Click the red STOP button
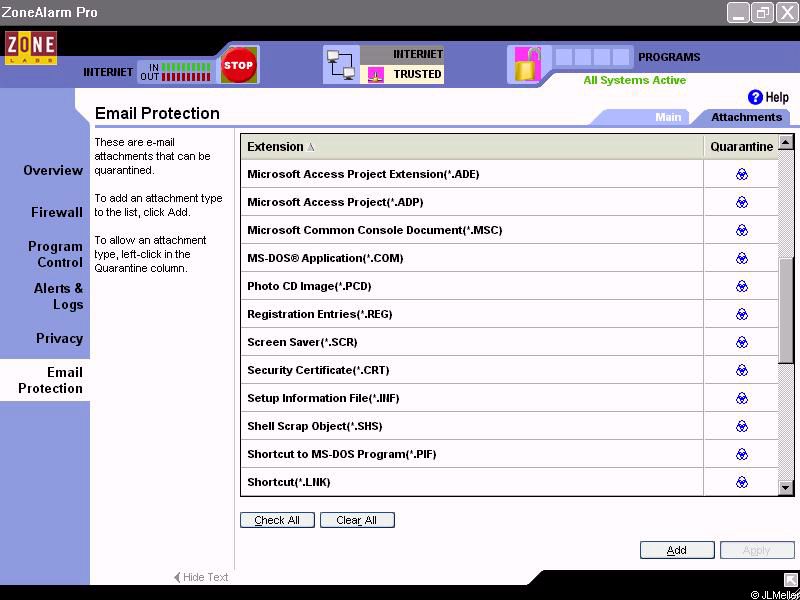 [x=238, y=65]
